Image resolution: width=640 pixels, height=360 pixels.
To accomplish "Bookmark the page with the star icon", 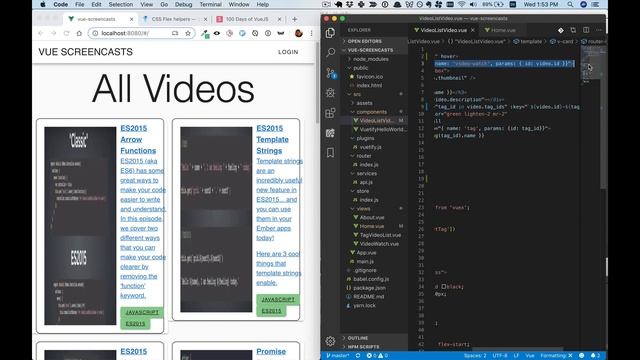I will click(x=188, y=33).
